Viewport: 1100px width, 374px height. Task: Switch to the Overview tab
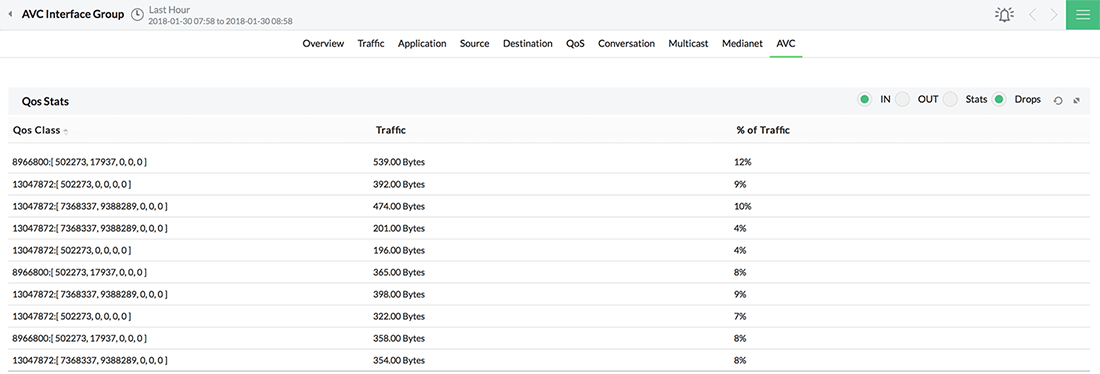pos(323,44)
